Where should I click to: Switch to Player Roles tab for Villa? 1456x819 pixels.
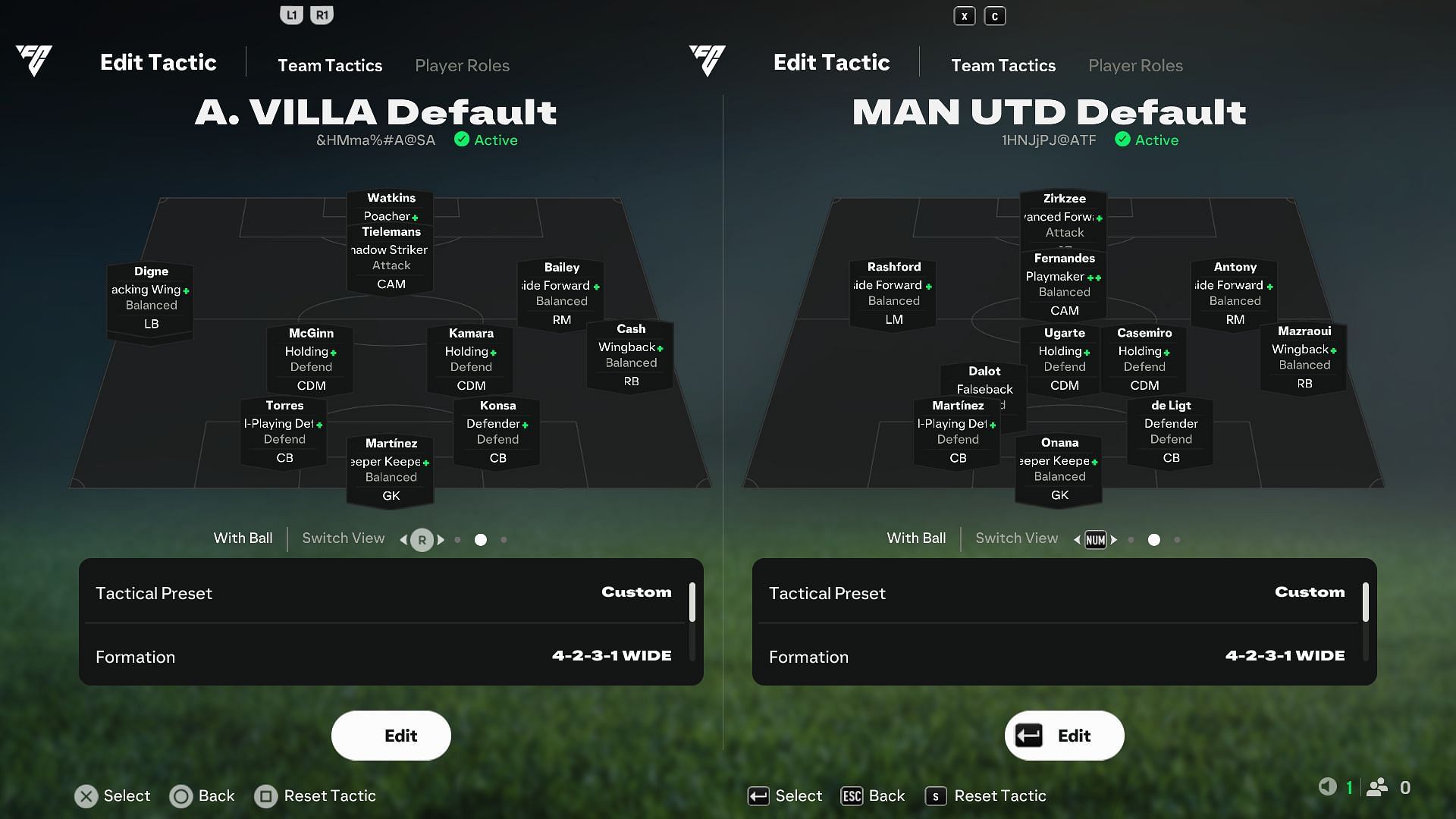462,65
